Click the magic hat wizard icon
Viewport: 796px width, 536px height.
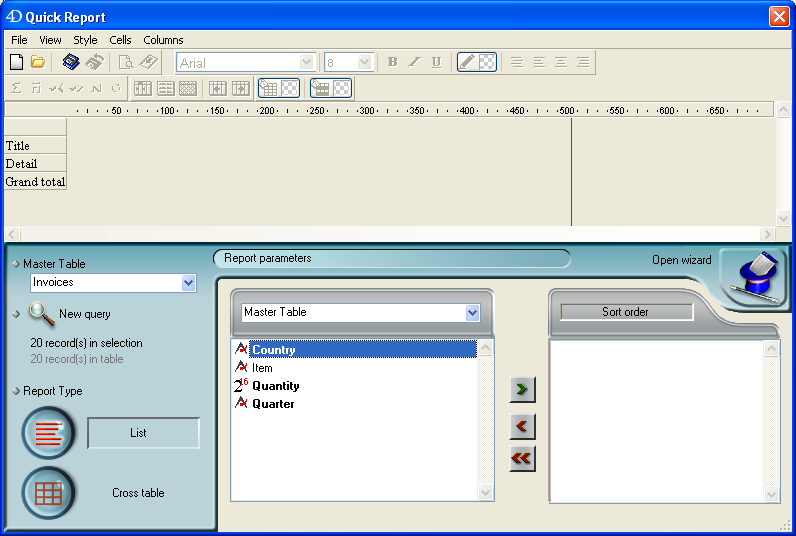[755, 277]
